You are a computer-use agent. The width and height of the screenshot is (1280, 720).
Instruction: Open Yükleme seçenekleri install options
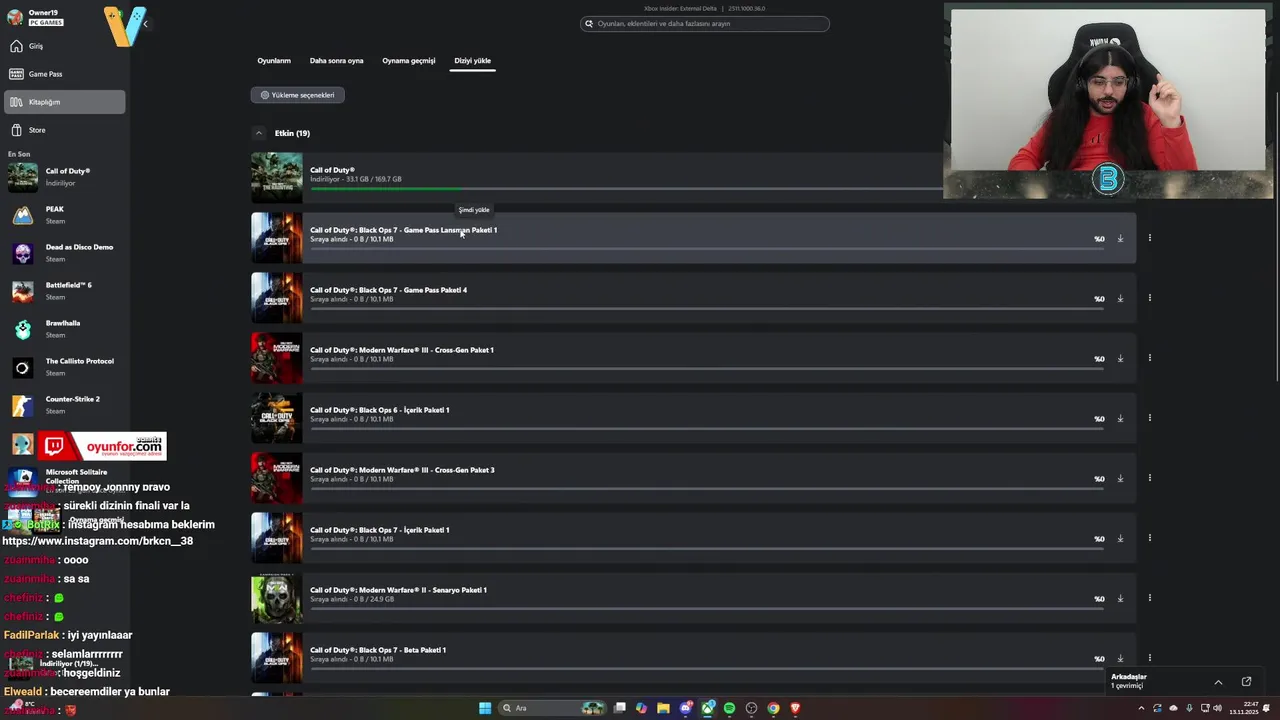298,95
